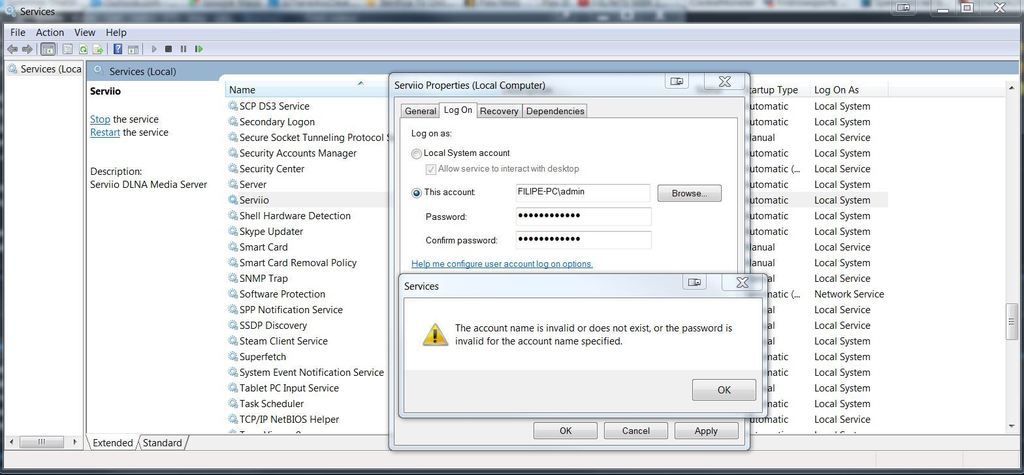Image resolution: width=1024 pixels, height=475 pixels.
Task: Click OK in the Services error dialog
Action: tap(724, 390)
